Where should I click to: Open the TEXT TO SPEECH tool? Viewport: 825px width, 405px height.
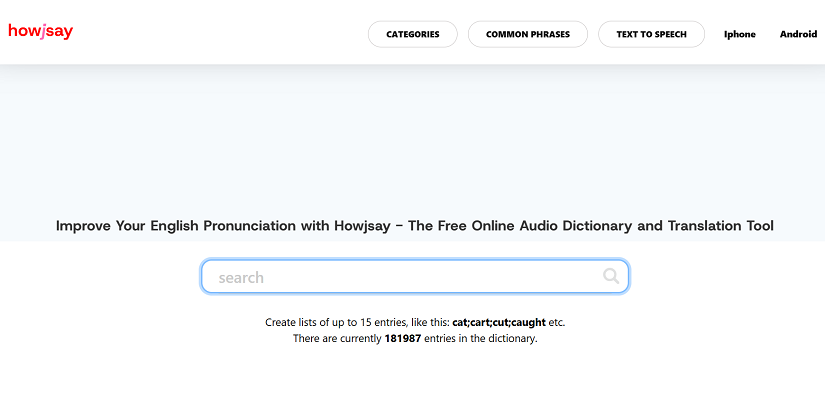point(651,34)
